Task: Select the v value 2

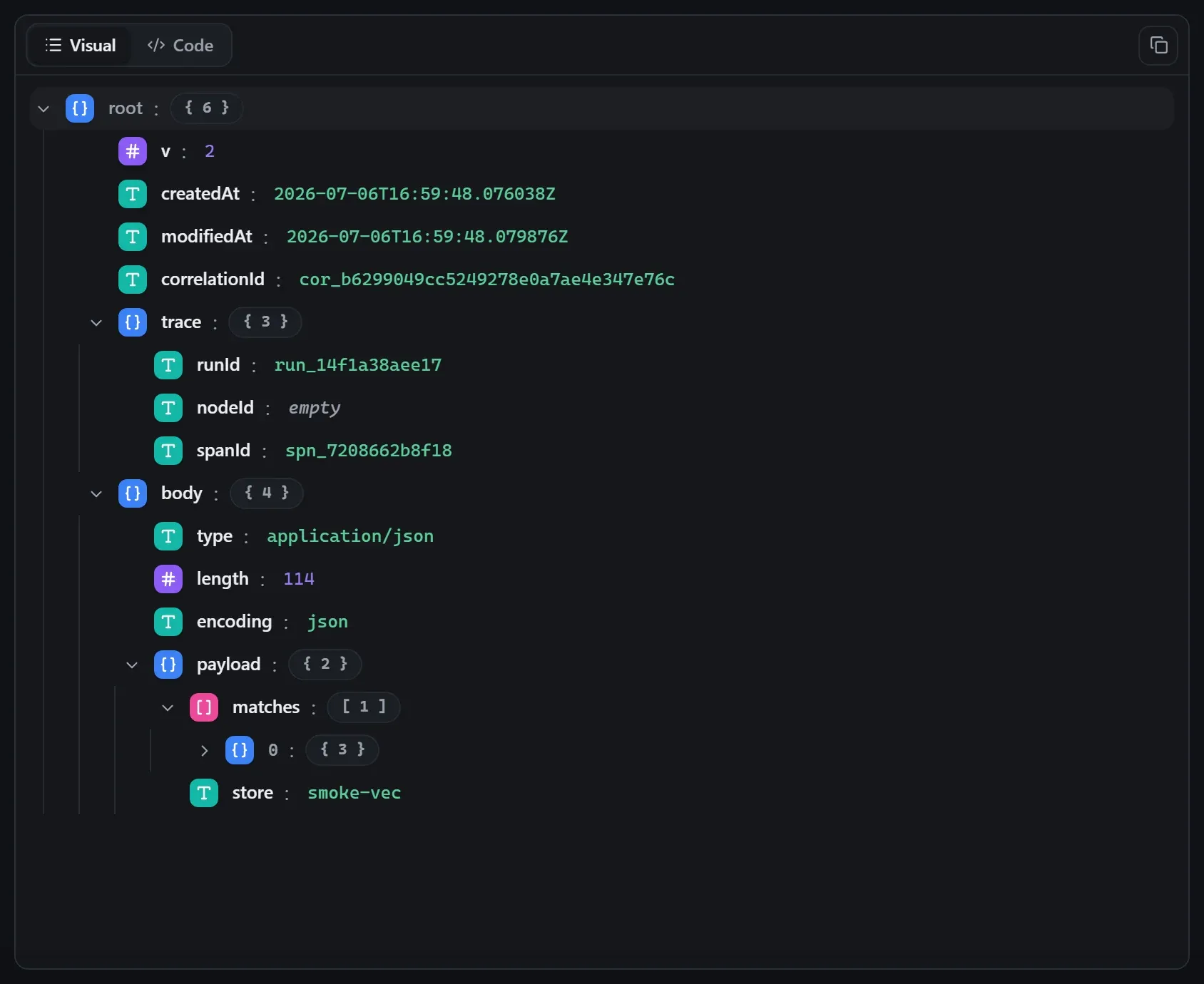Action: tap(210, 151)
